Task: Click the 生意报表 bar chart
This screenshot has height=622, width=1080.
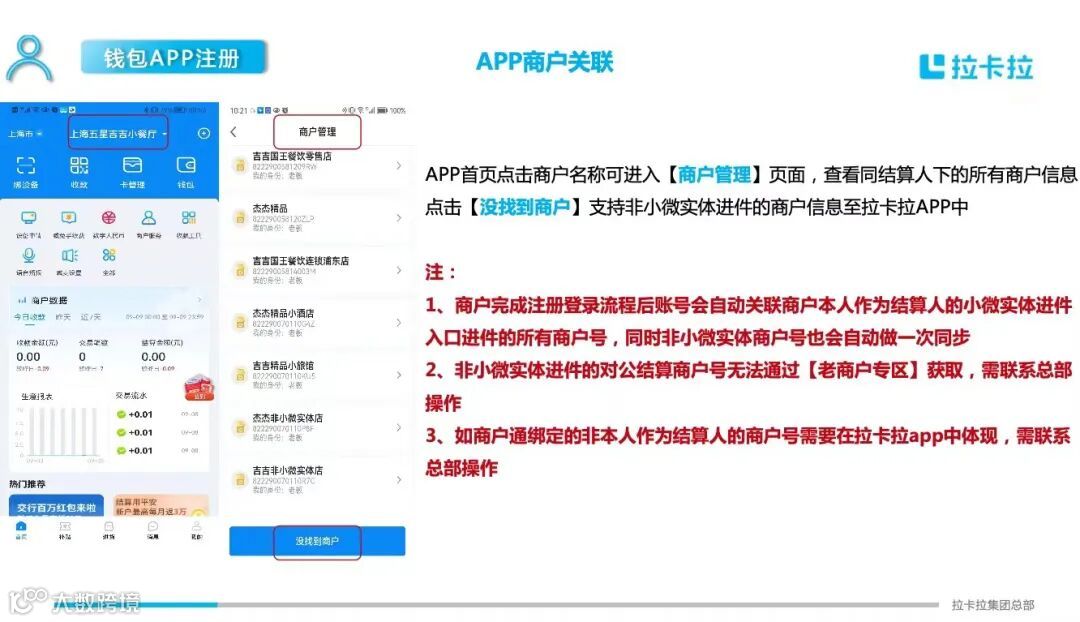Action: [x=58, y=433]
